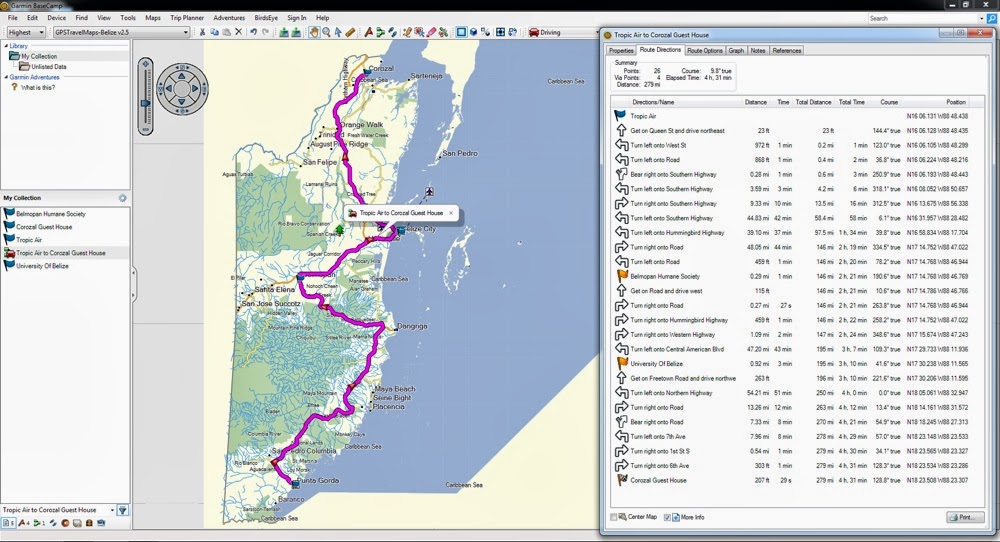Click the What is this? link
The height and width of the screenshot is (542, 1000).
coord(38,87)
